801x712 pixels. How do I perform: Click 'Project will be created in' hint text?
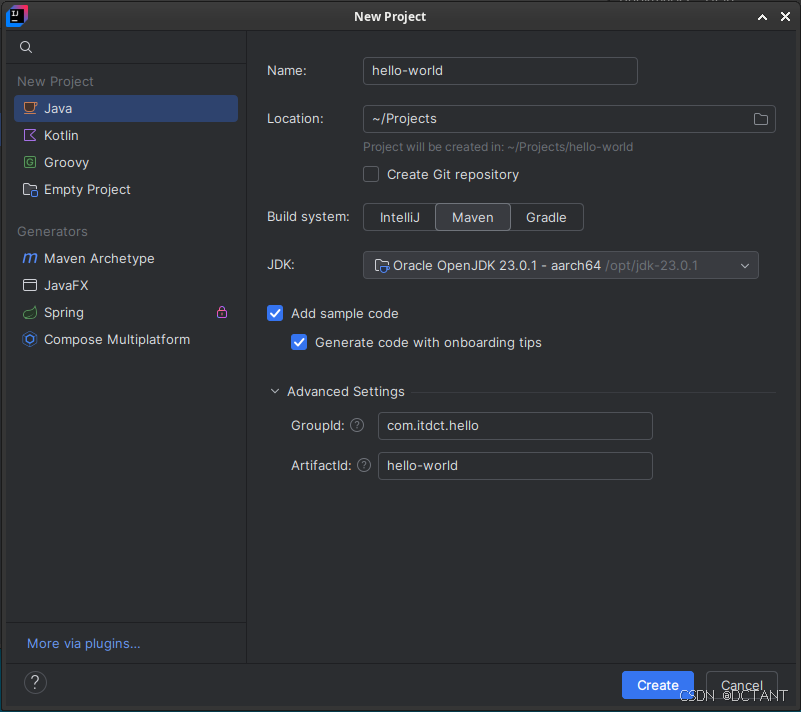tap(498, 147)
